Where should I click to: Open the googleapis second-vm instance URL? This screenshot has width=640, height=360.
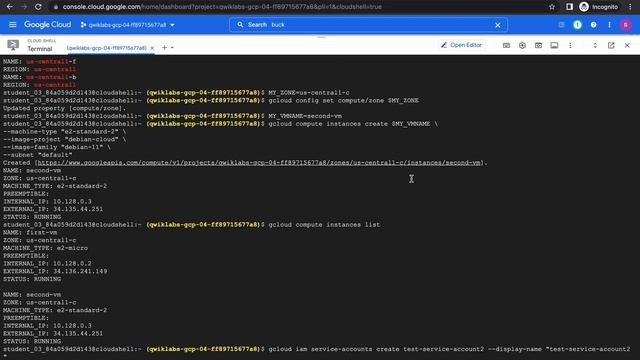[259, 163]
